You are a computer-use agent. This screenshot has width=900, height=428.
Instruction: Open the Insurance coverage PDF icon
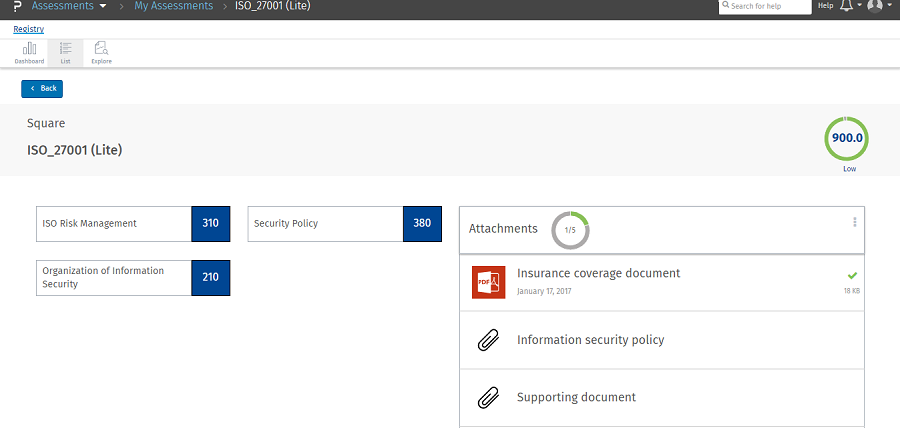pyautogui.click(x=488, y=282)
